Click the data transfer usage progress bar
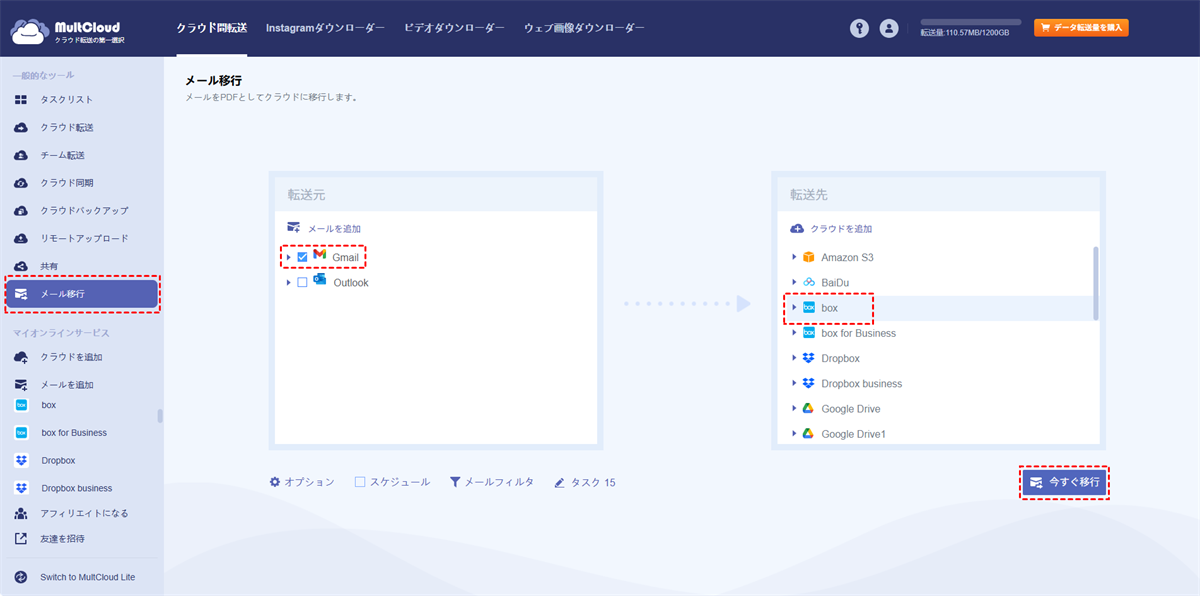 pyautogui.click(x=970, y=21)
